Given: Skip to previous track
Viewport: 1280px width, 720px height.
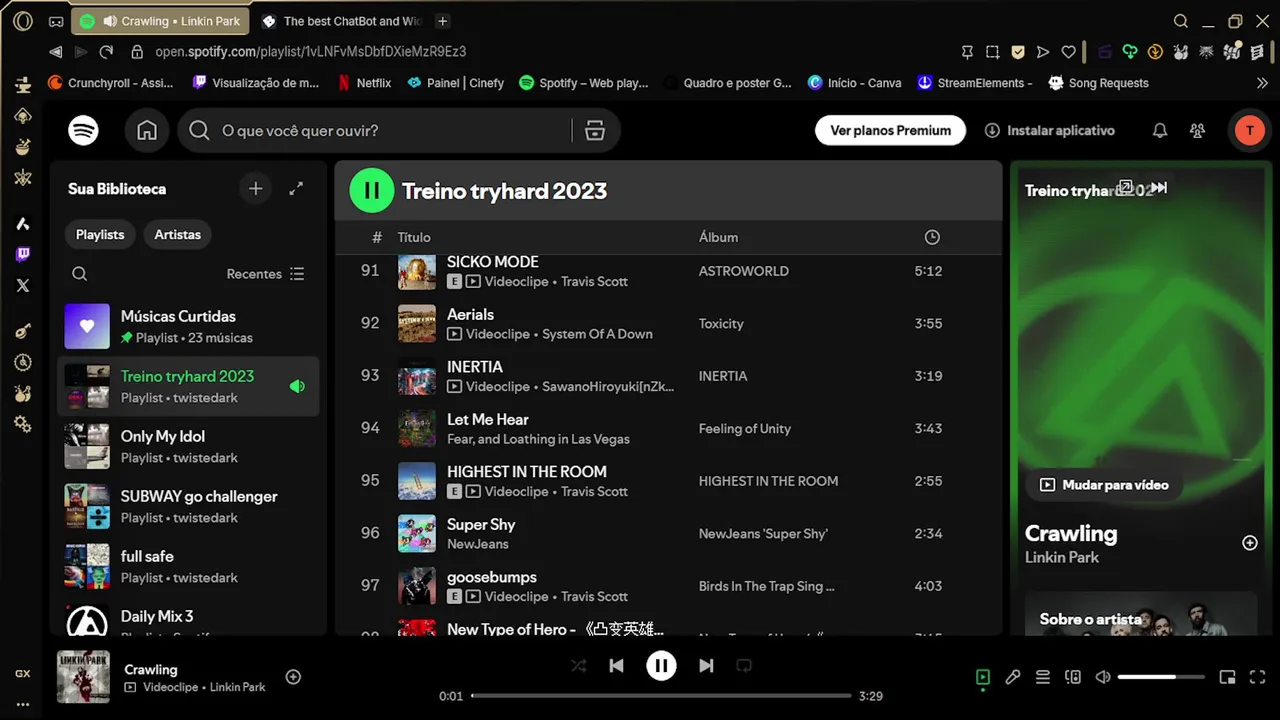Looking at the screenshot, I should (617, 666).
